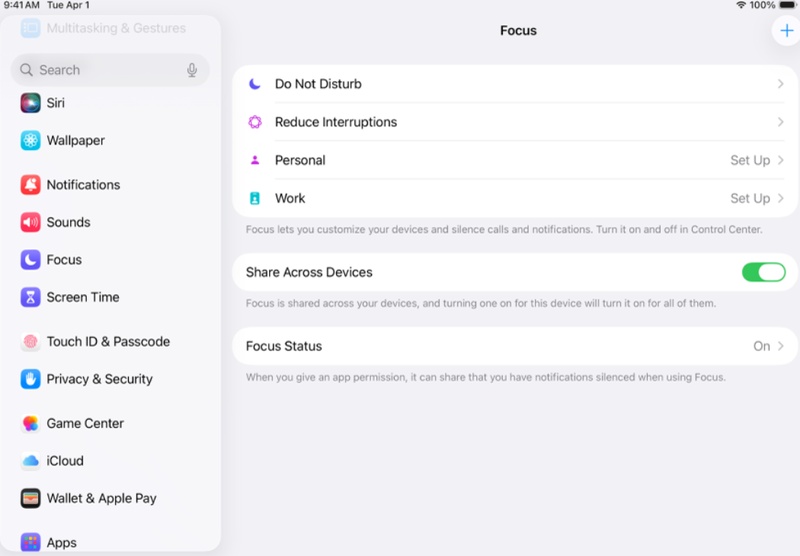Viewport: 800px width, 556px height.
Task: Tap the Work focus badge icon
Action: pos(255,198)
